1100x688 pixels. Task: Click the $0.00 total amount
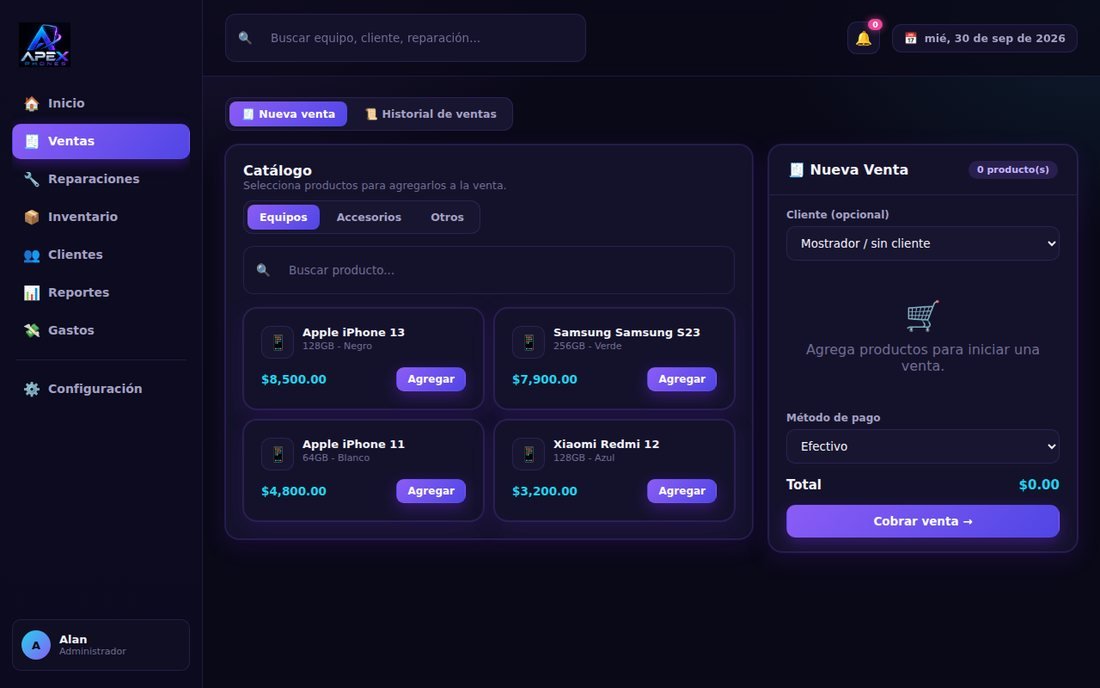[1039, 485]
